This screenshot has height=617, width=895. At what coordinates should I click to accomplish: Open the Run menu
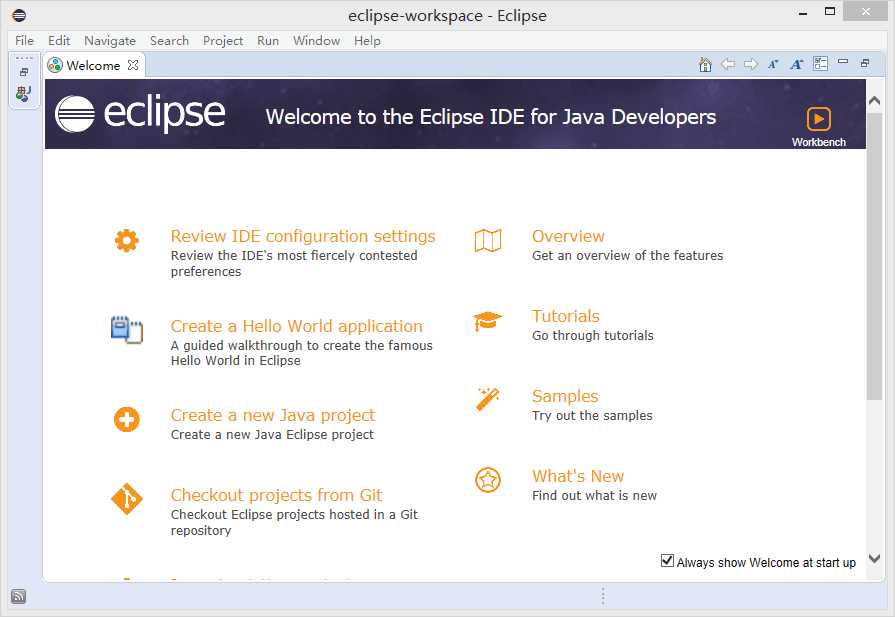(268, 41)
